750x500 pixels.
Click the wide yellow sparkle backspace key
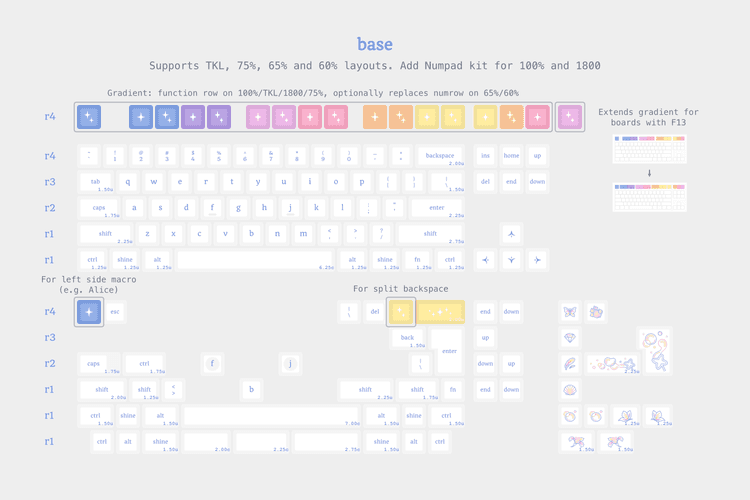click(441, 311)
